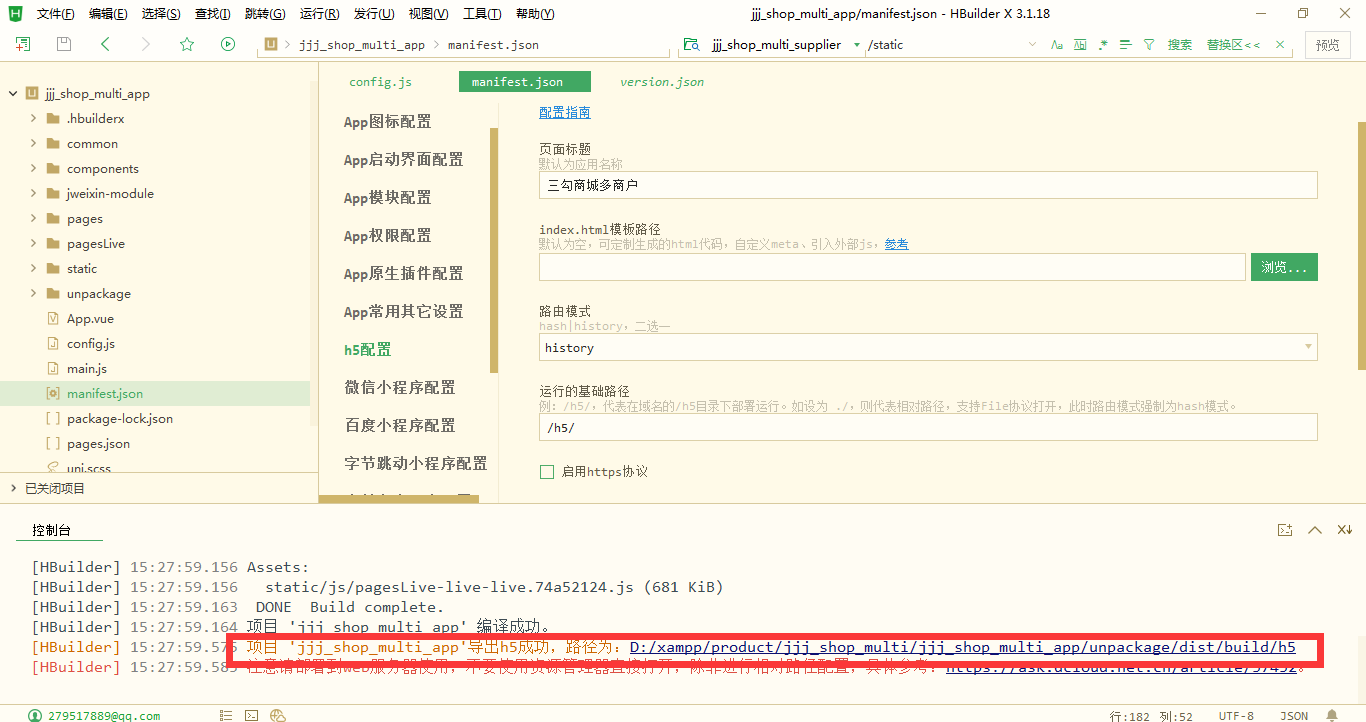Image resolution: width=1366 pixels, height=722 pixels.
Task: Open the 文件(F) menu
Action: 55,14
